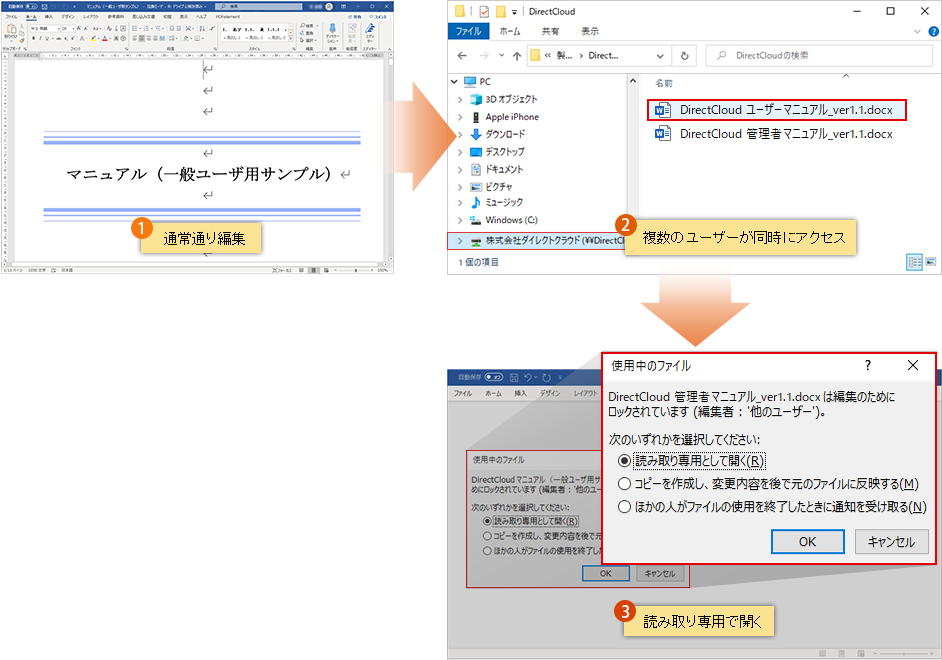This screenshot has width=942, height=660.
Task: Expand the 3D オブジェクト tree node
Action: [x=460, y=99]
